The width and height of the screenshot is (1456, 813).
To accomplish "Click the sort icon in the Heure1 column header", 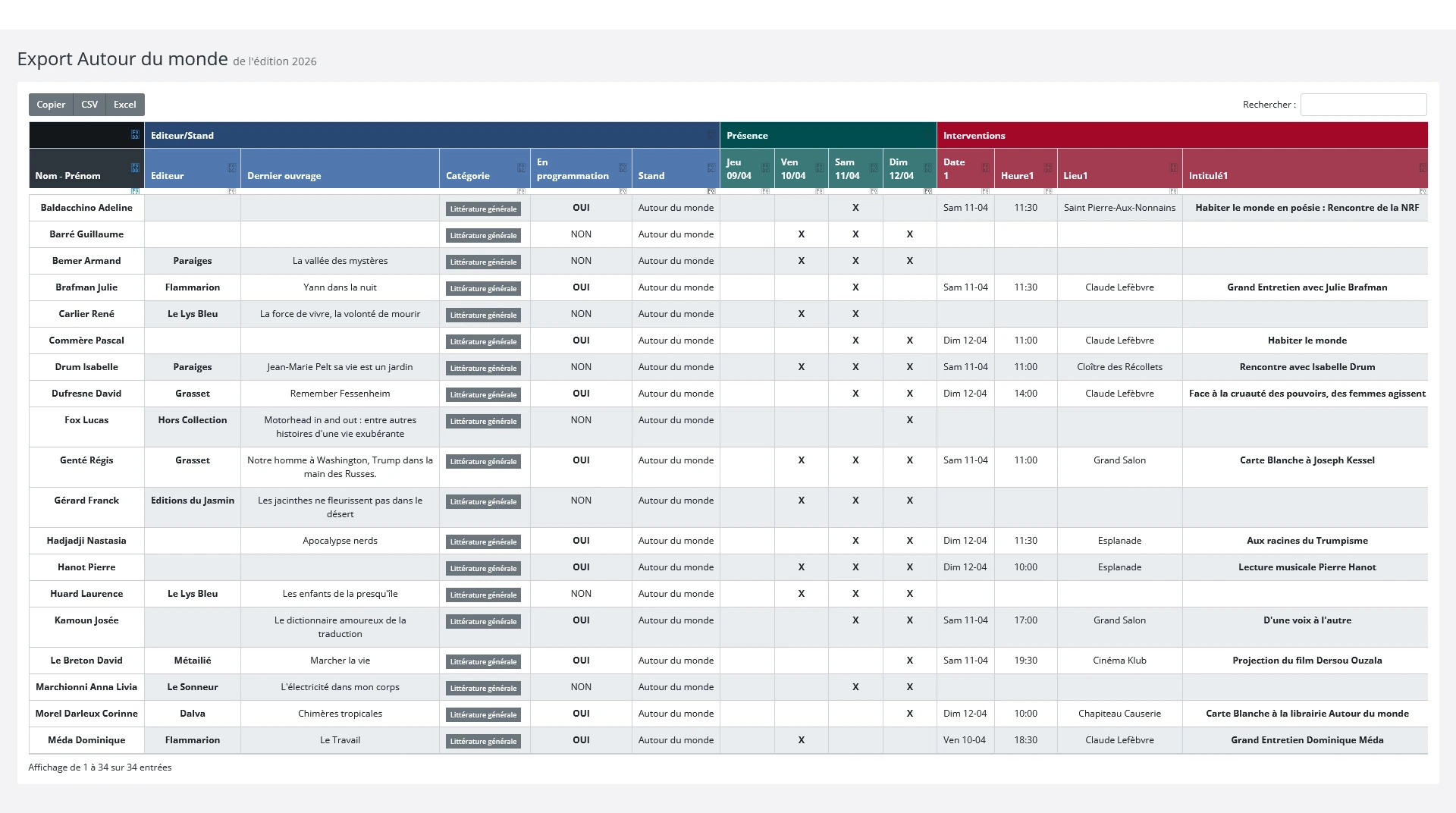I will pos(1048,168).
